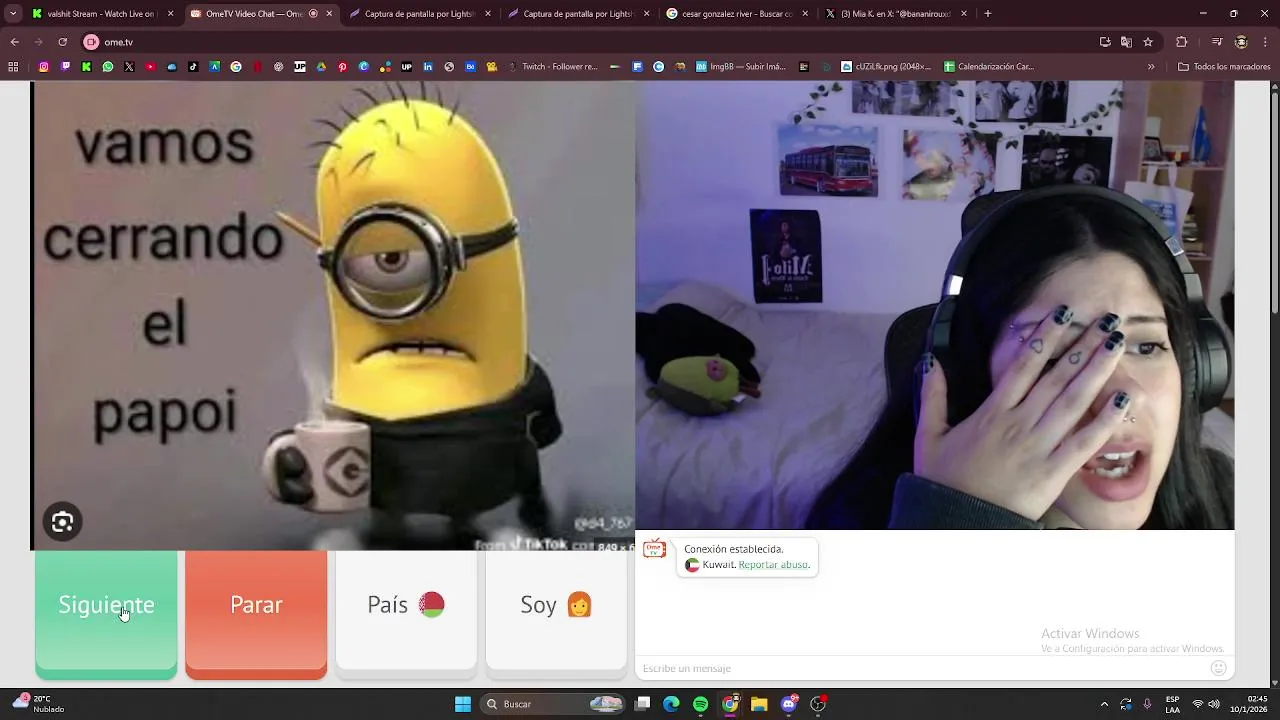Open the Google bookmark icon
This screenshot has width=1280, height=720.
click(236, 67)
